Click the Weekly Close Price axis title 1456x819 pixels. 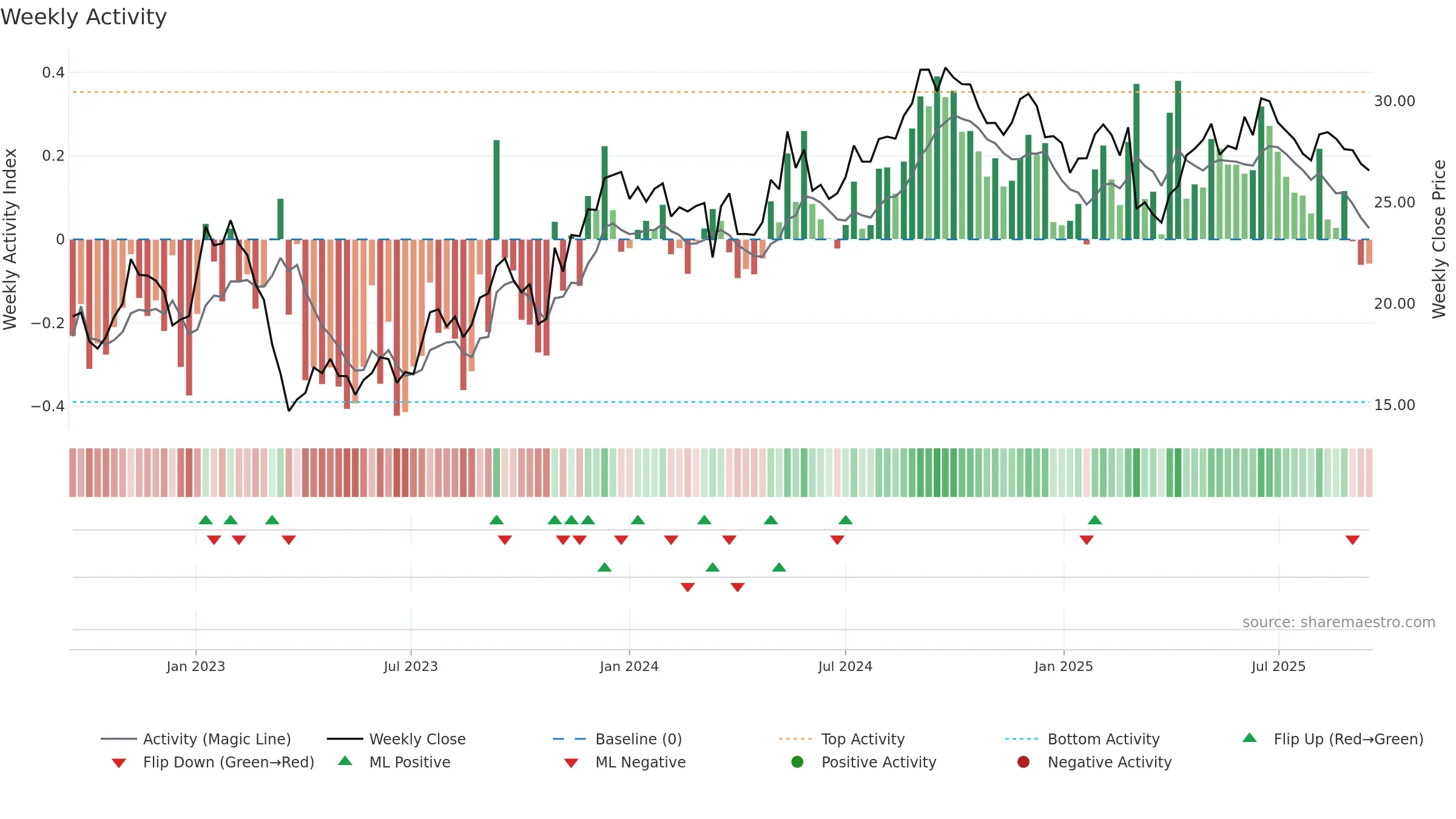[1439, 239]
